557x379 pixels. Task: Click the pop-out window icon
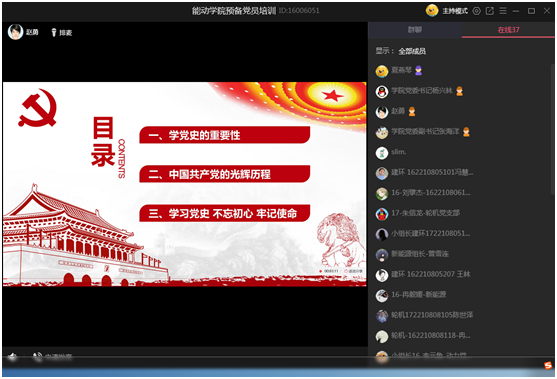point(490,11)
